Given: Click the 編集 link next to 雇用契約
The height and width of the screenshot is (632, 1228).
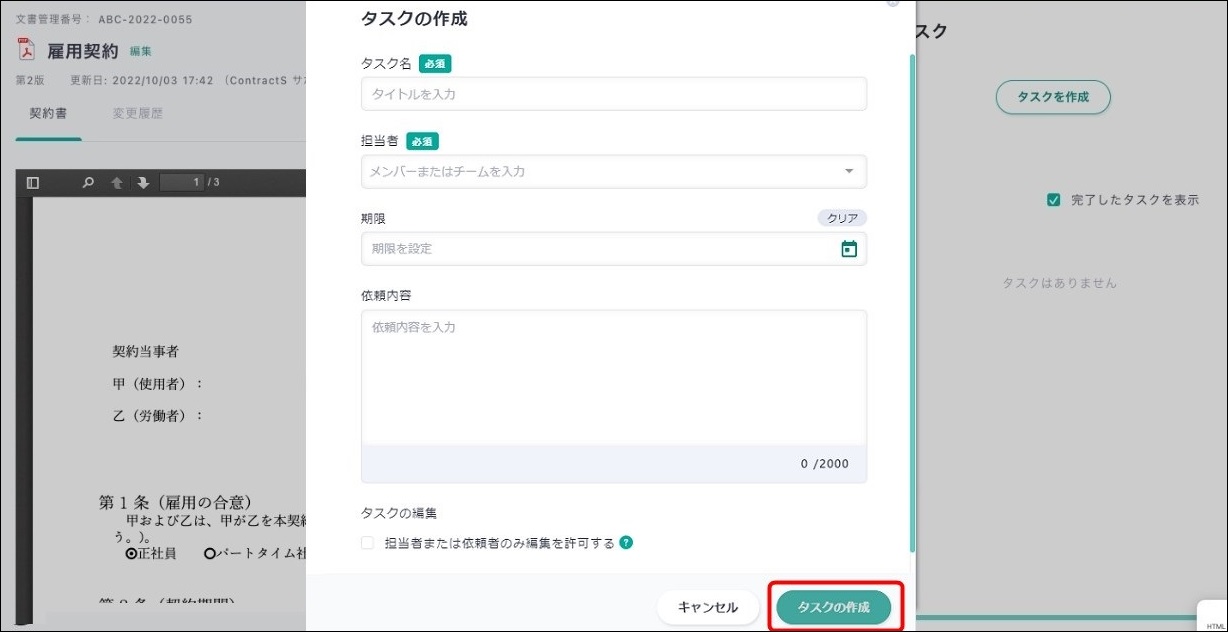Looking at the screenshot, I should pos(140,51).
